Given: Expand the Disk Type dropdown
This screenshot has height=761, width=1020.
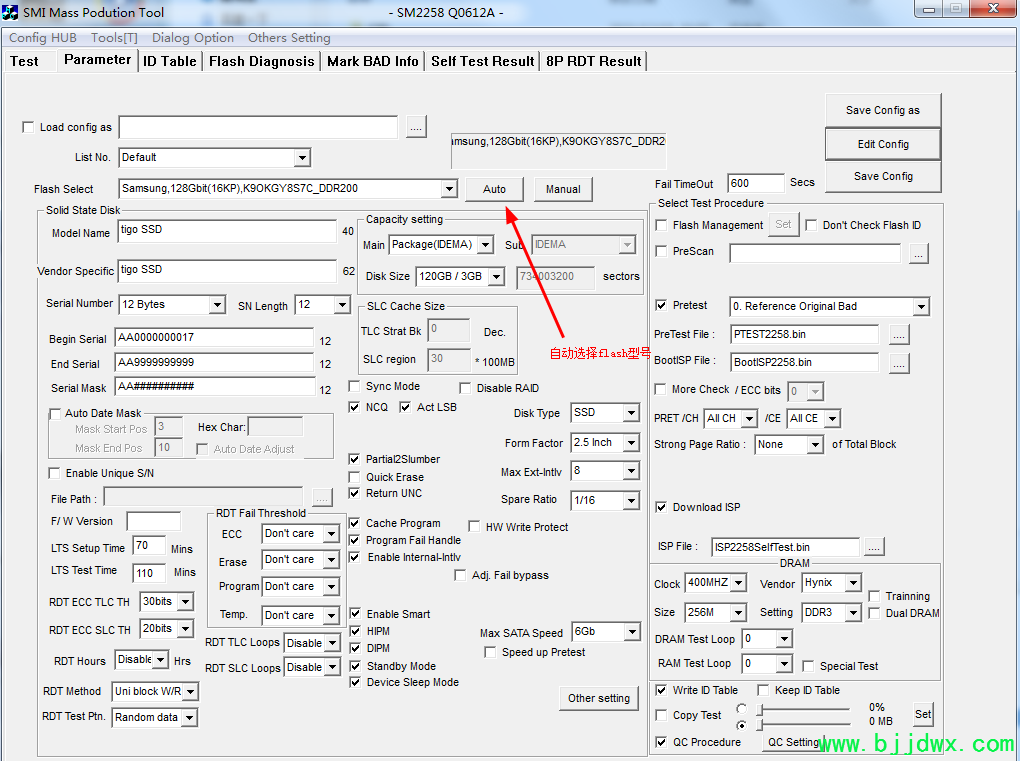Looking at the screenshot, I should click(631, 413).
